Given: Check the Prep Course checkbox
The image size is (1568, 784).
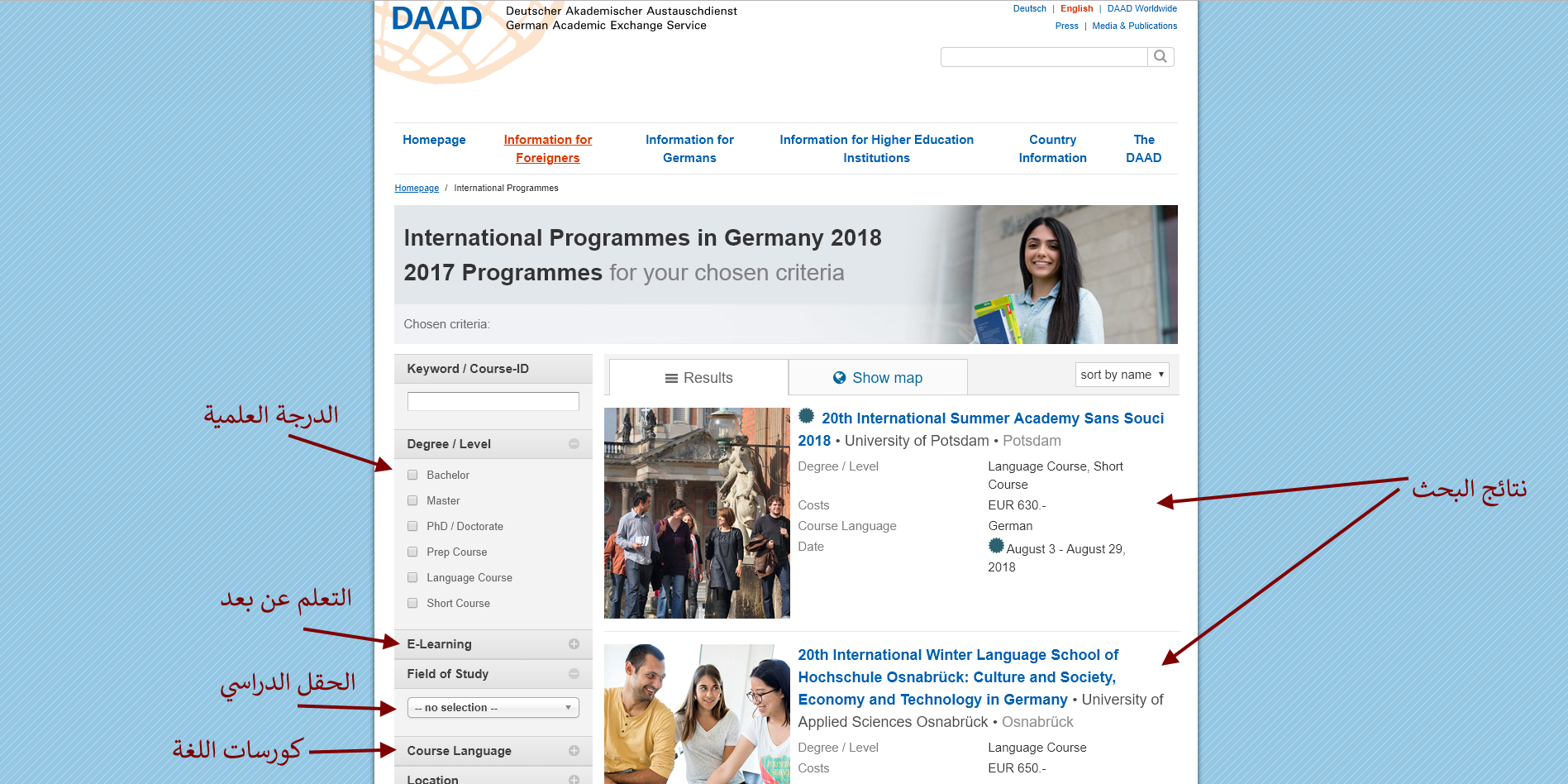Looking at the screenshot, I should tap(412, 552).
